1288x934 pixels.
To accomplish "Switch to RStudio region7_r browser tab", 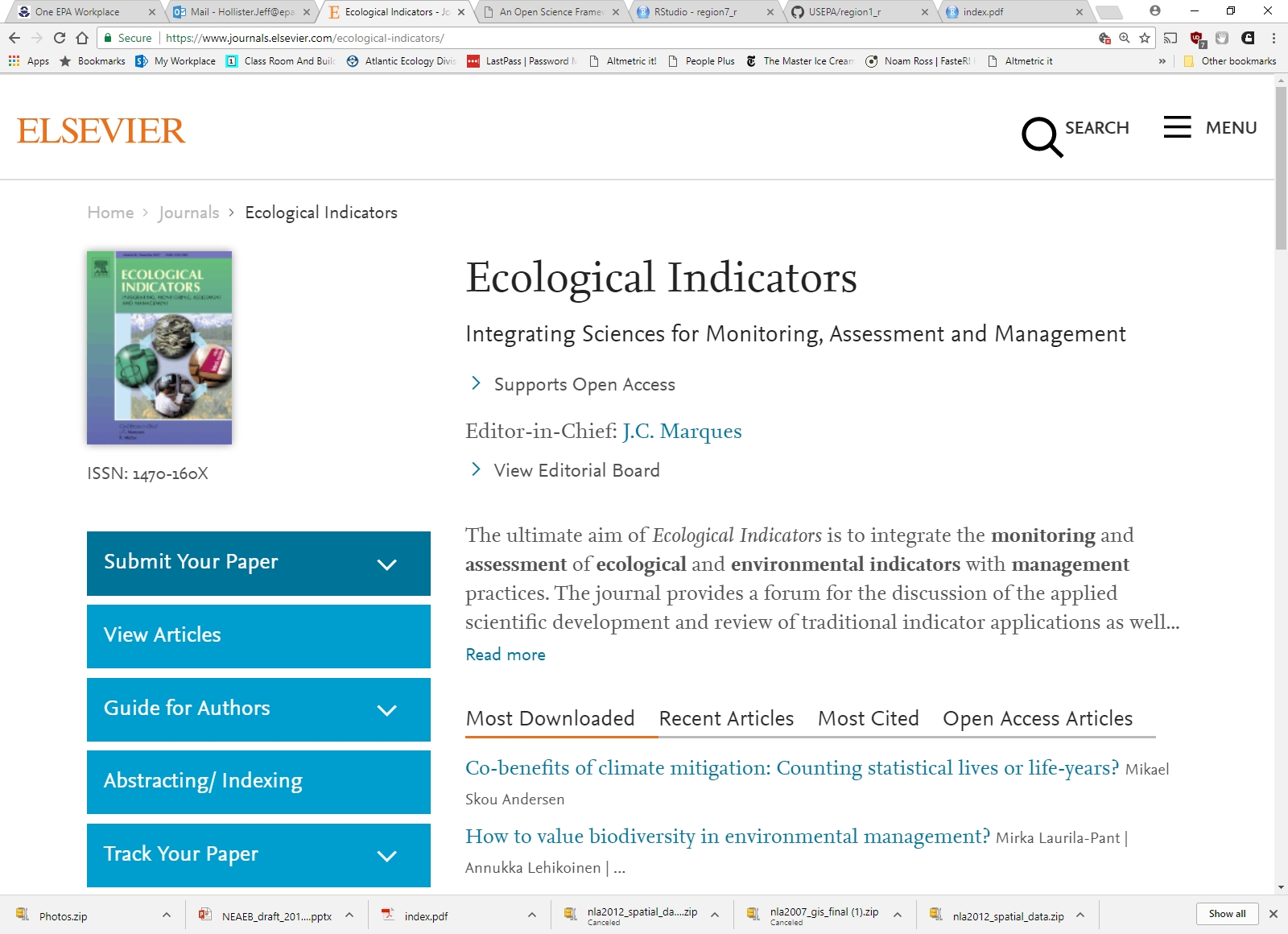I will 704,12.
